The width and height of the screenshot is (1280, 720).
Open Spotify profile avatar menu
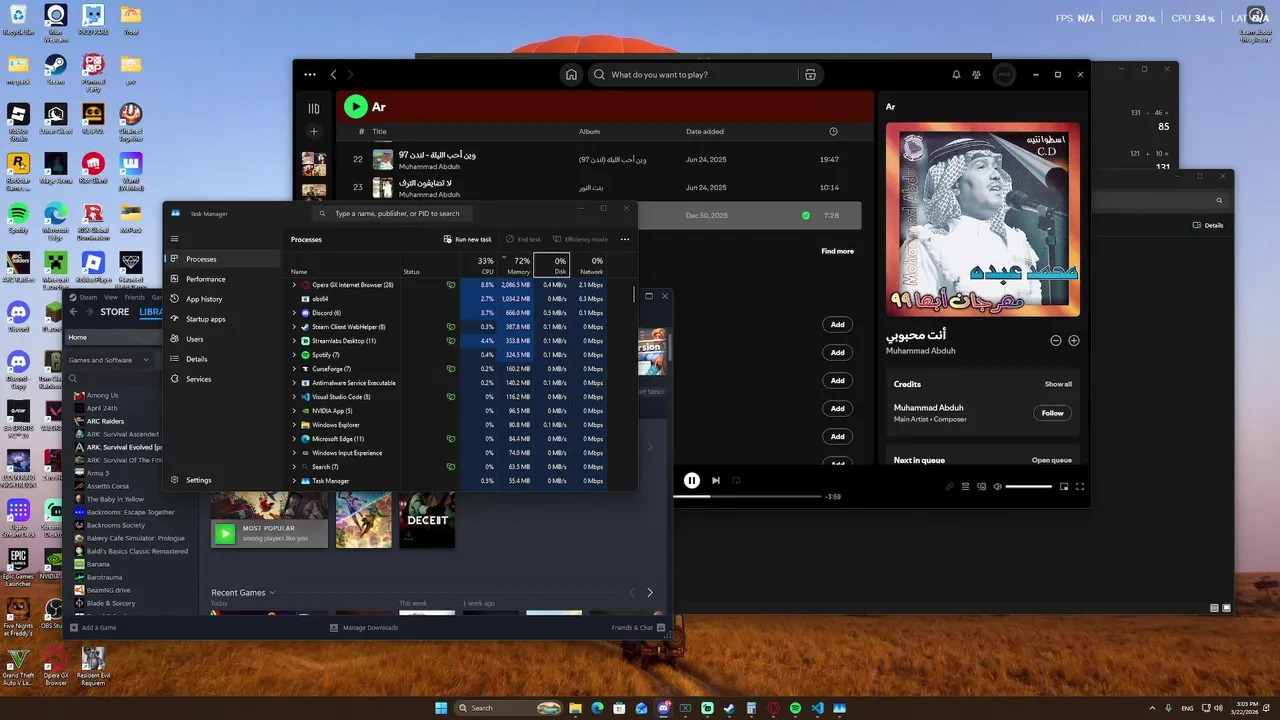pyautogui.click(x=1003, y=75)
